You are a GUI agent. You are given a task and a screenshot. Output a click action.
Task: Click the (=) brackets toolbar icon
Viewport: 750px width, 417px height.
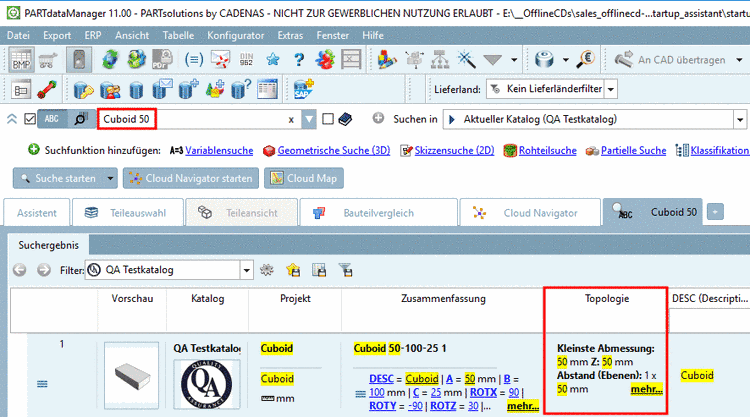coord(194,60)
